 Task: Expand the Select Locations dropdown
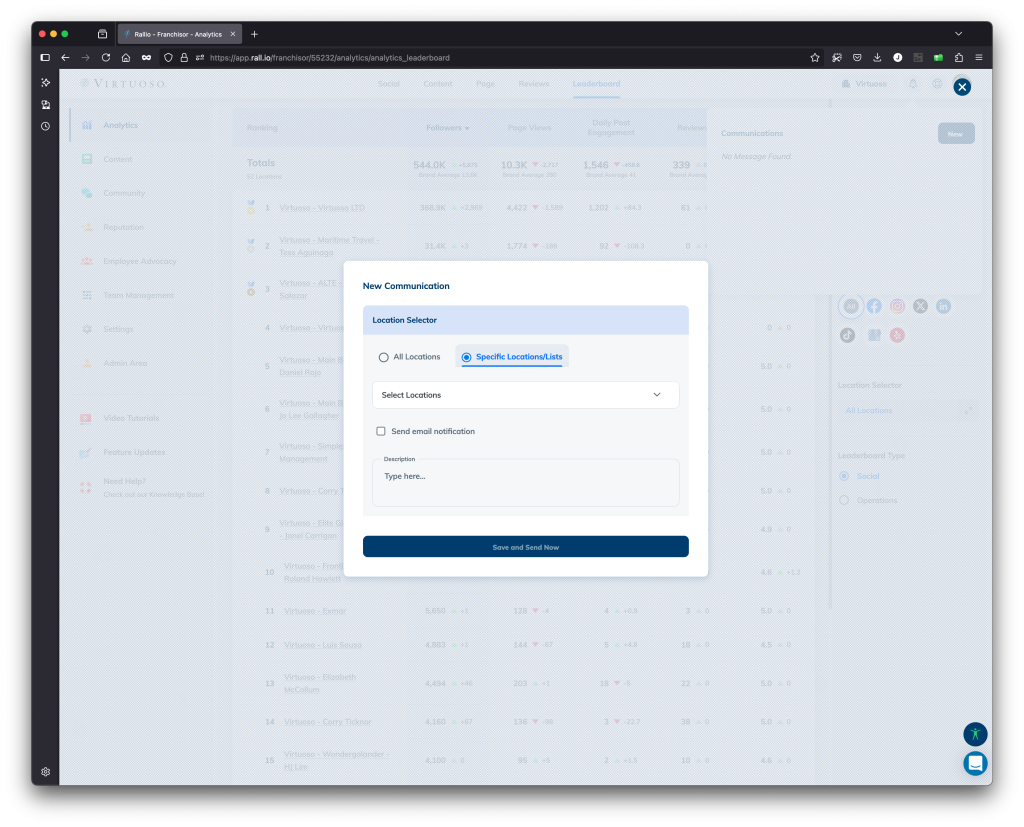click(525, 395)
